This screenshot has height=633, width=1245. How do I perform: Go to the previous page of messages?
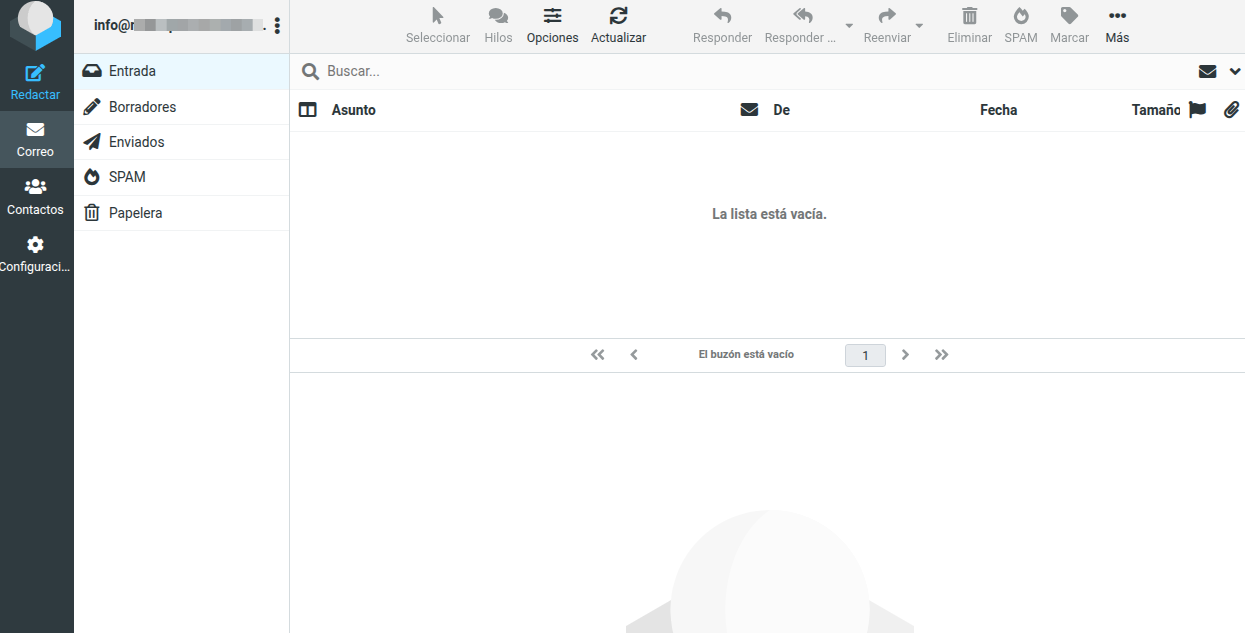[x=634, y=355]
